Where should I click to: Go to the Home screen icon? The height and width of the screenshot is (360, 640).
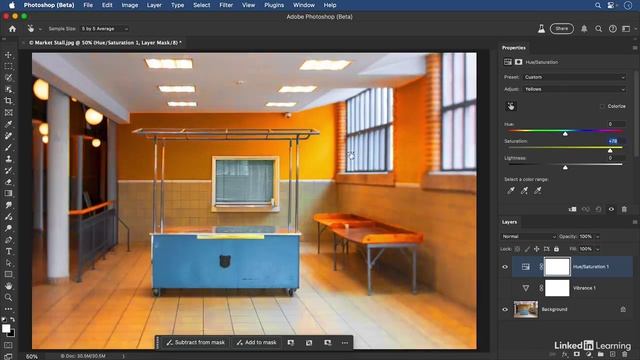click(12, 29)
